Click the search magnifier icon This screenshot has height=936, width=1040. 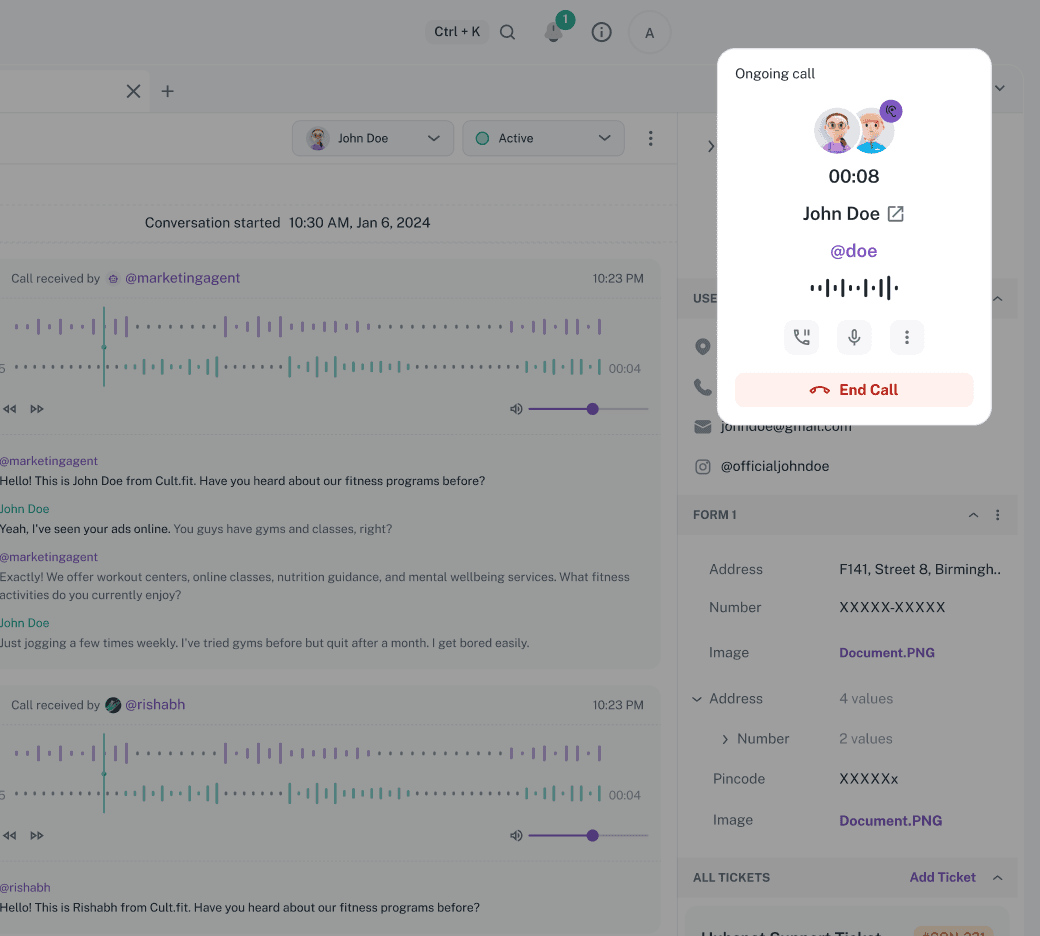pyautogui.click(x=507, y=32)
